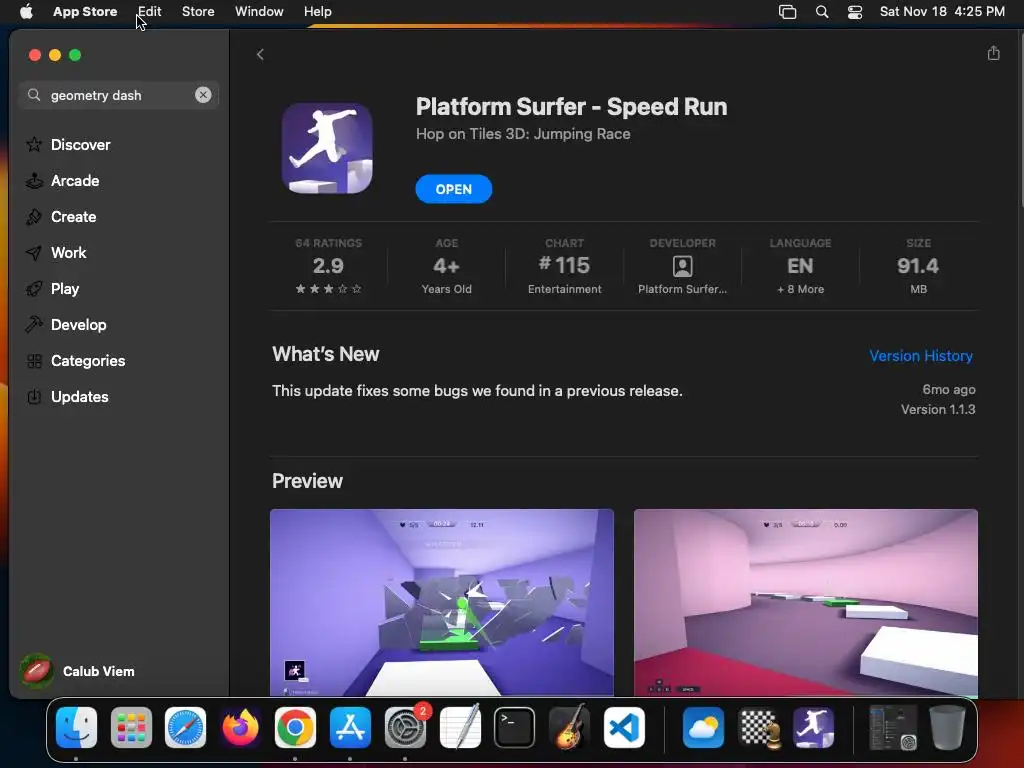Launch Safari from the Dock
The height and width of the screenshot is (768, 1024).
click(185, 727)
